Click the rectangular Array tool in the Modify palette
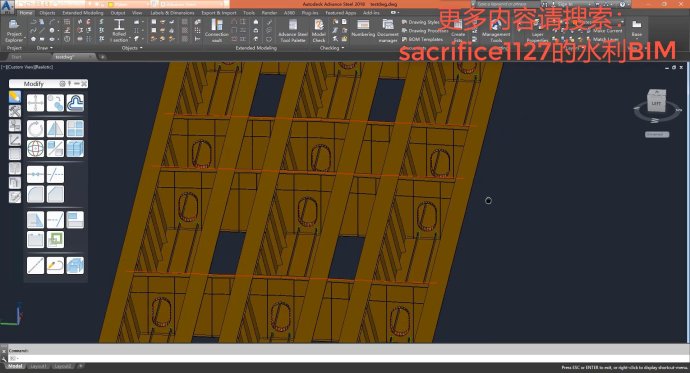This screenshot has width=690, height=373. (75, 129)
